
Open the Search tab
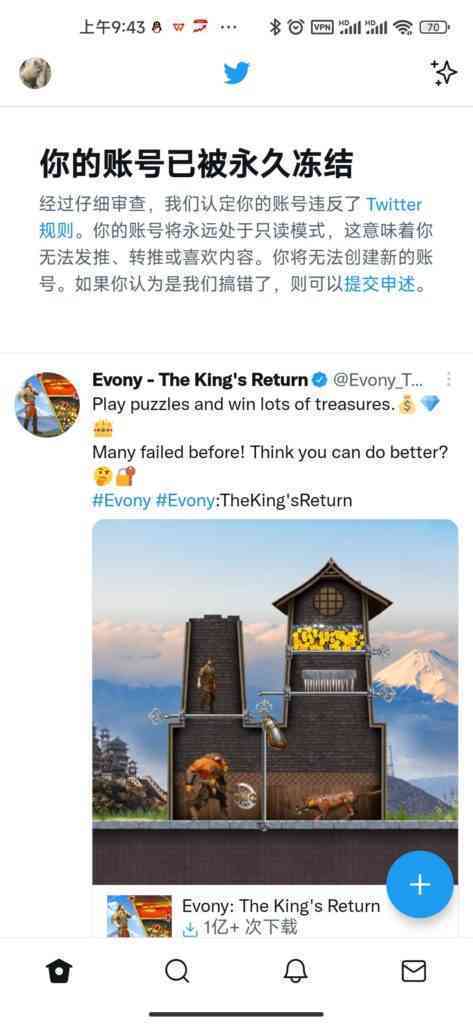[177, 971]
